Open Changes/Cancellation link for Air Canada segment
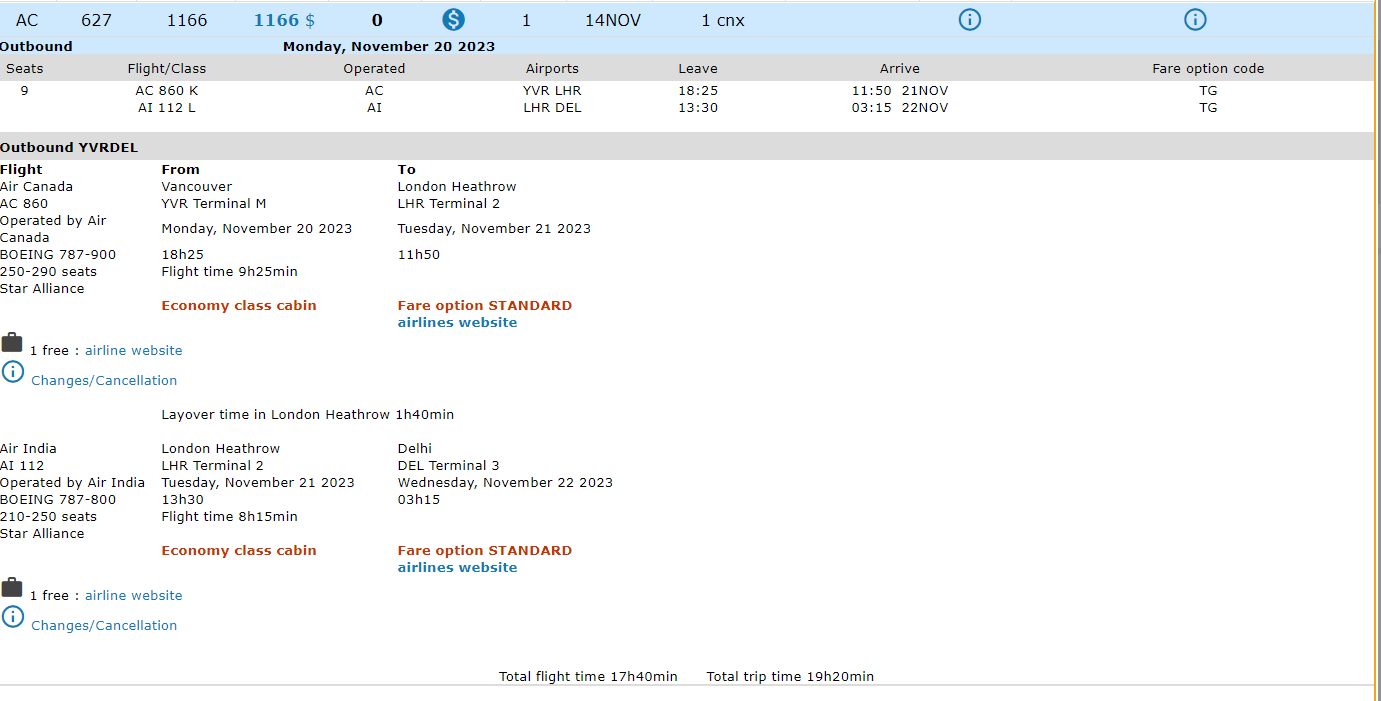Viewport: 1381px width, 701px height. click(104, 381)
